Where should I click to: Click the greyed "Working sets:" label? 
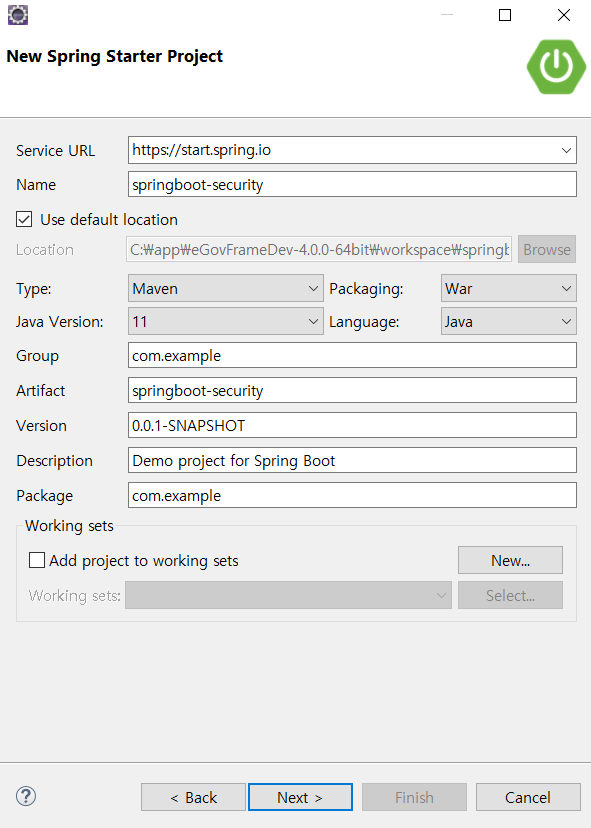[74, 596]
